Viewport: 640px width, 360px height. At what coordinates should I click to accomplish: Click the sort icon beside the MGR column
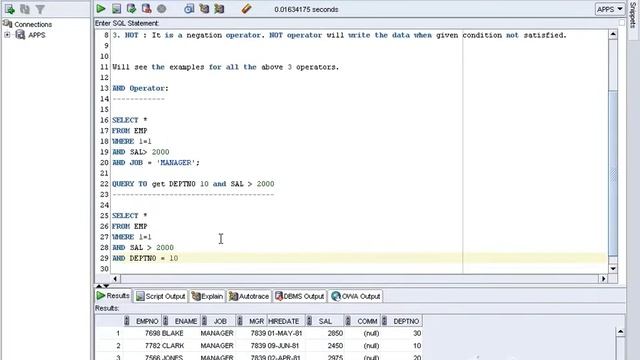pos(240,321)
